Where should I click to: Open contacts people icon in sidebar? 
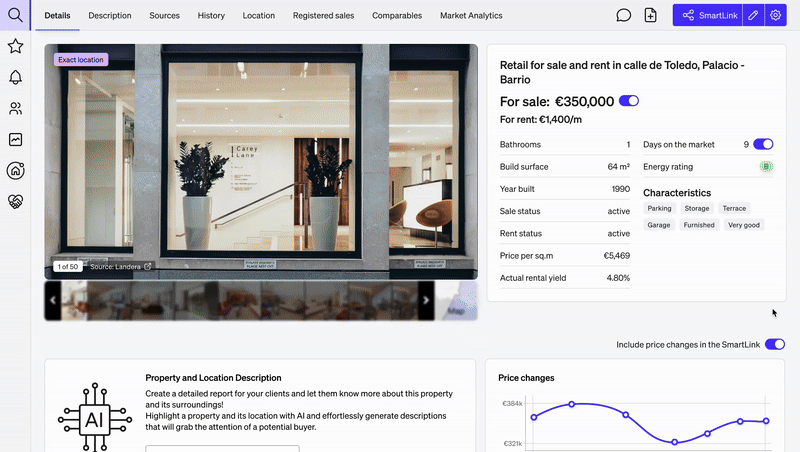[x=15, y=108]
